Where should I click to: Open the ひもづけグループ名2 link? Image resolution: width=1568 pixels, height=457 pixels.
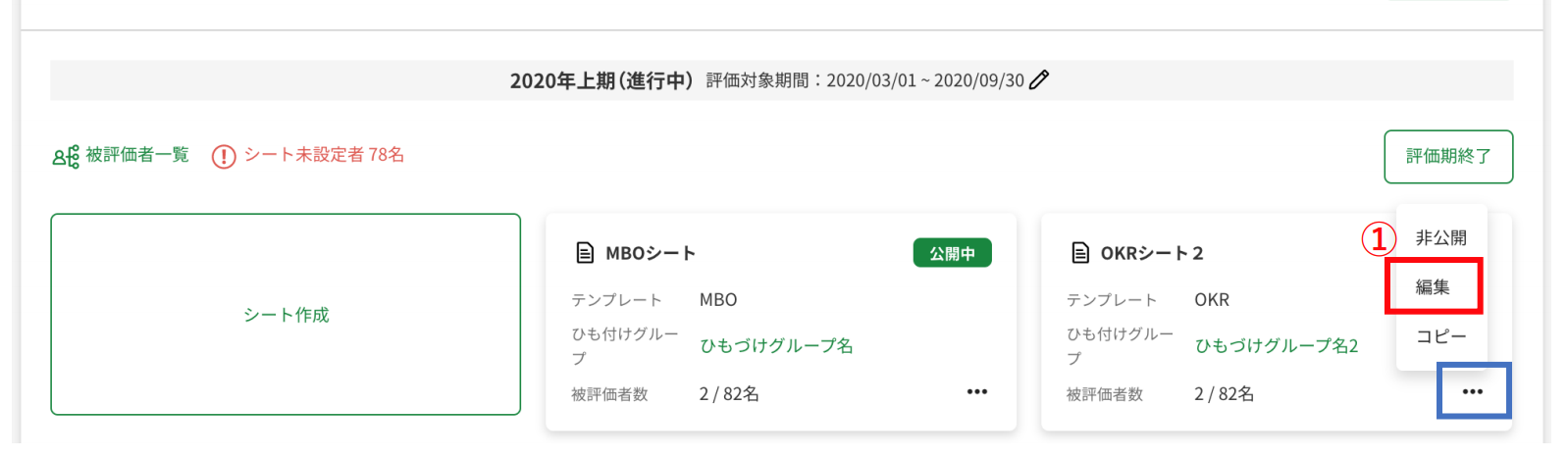coord(1277,346)
